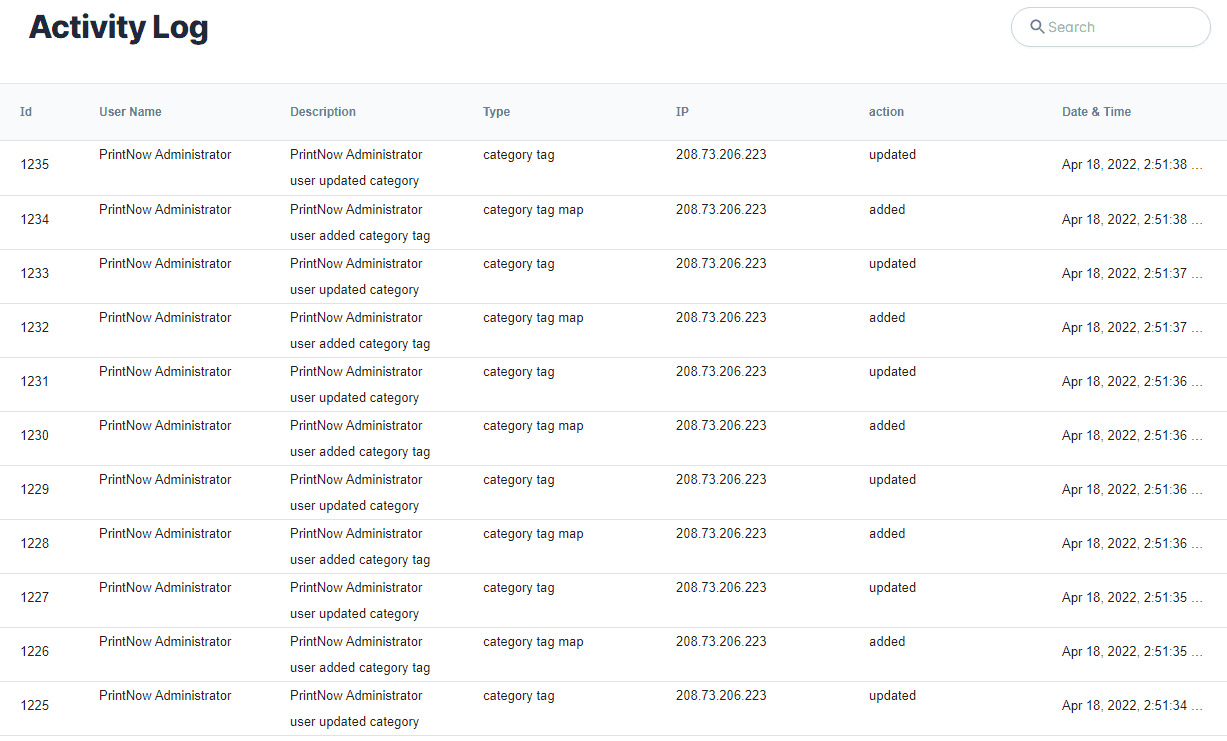Click the User Name cell in row 1229

165,480
